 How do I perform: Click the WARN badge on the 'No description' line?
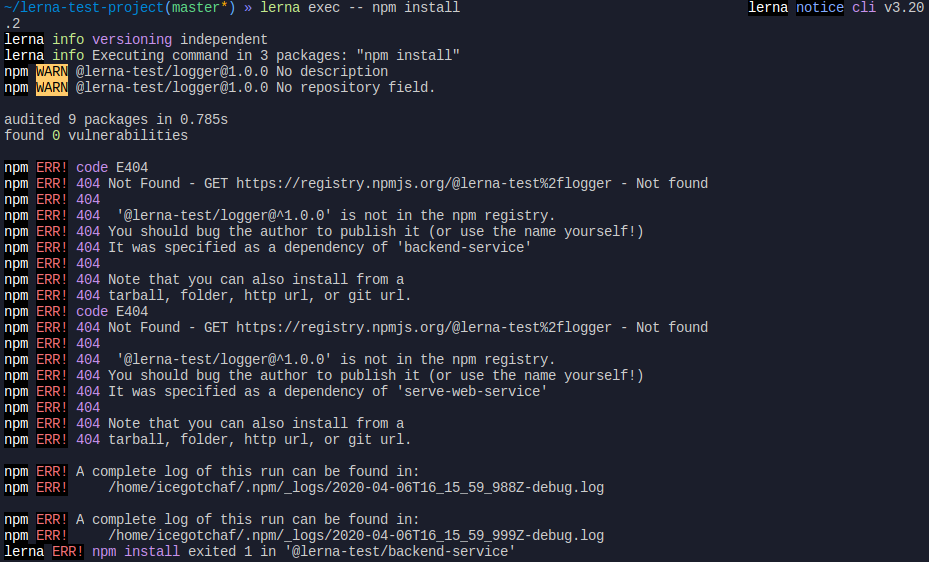tap(51, 72)
